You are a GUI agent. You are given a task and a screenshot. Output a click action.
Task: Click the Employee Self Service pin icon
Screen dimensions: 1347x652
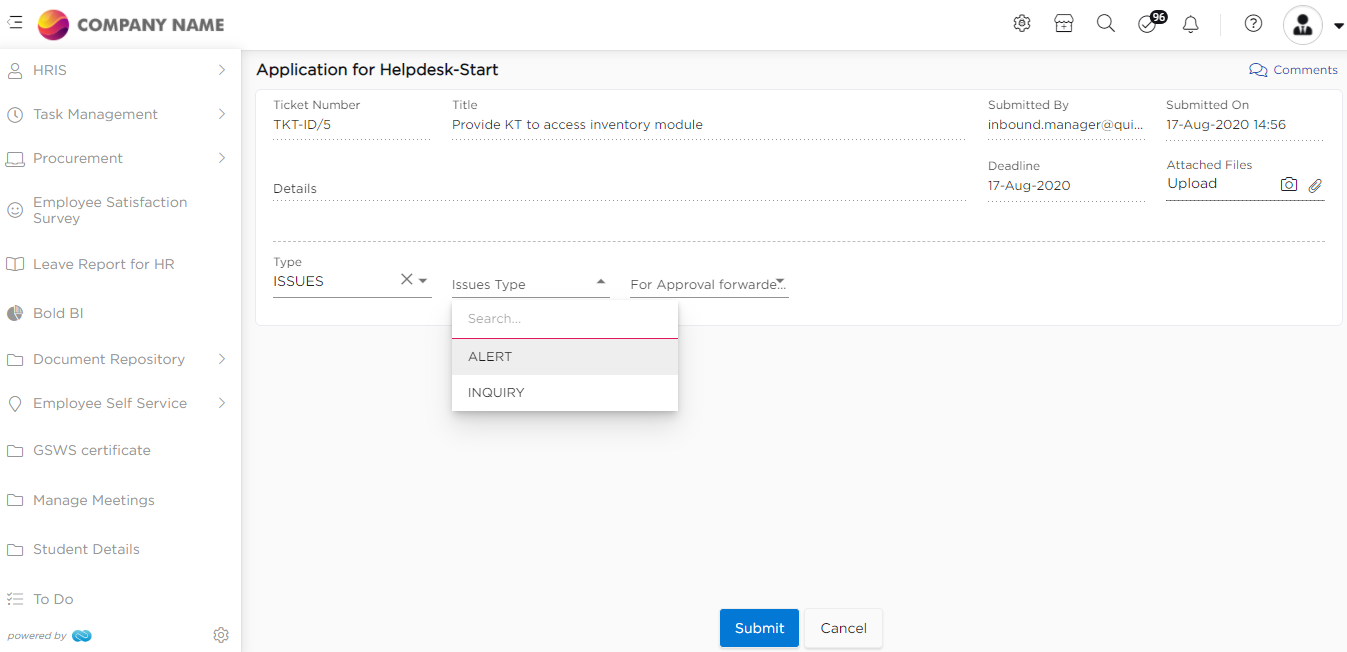point(15,404)
